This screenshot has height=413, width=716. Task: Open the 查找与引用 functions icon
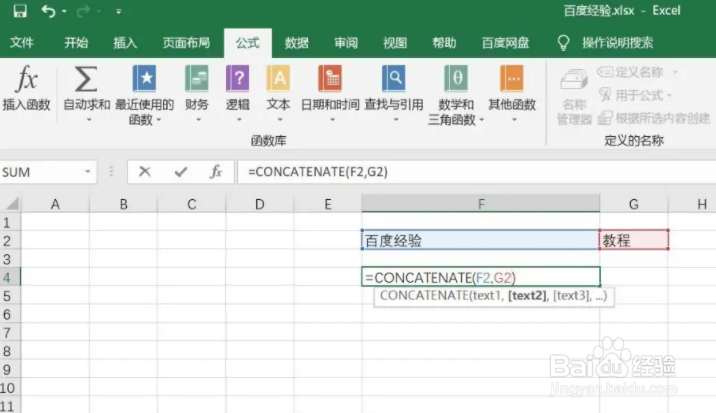coord(394,79)
